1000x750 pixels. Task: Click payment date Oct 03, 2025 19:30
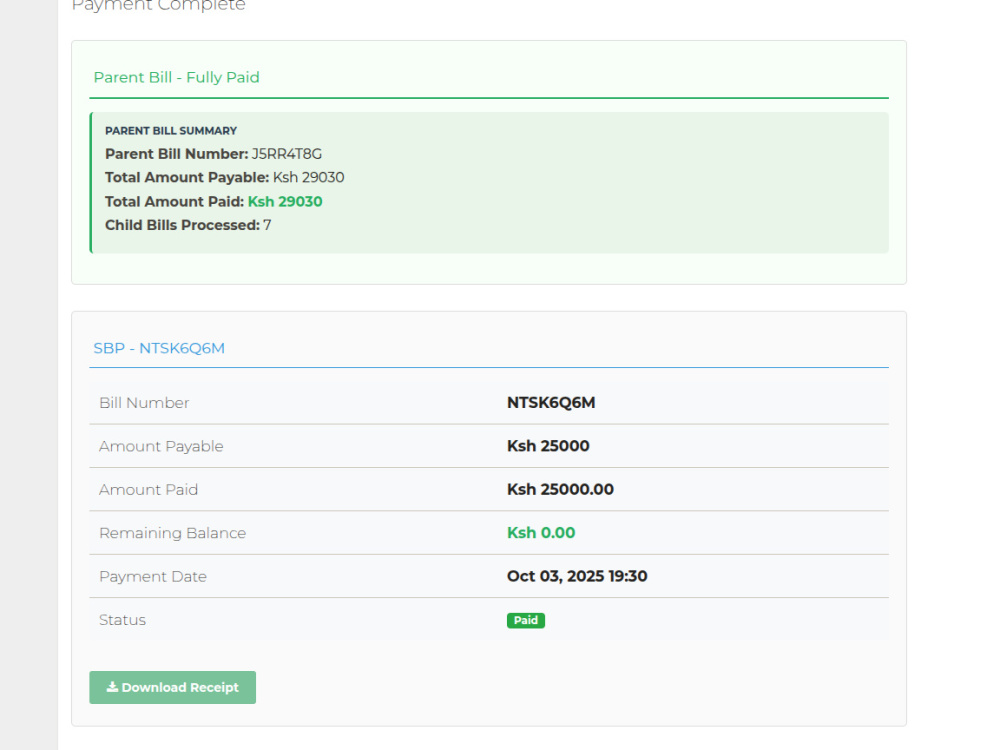coord(577,577)
